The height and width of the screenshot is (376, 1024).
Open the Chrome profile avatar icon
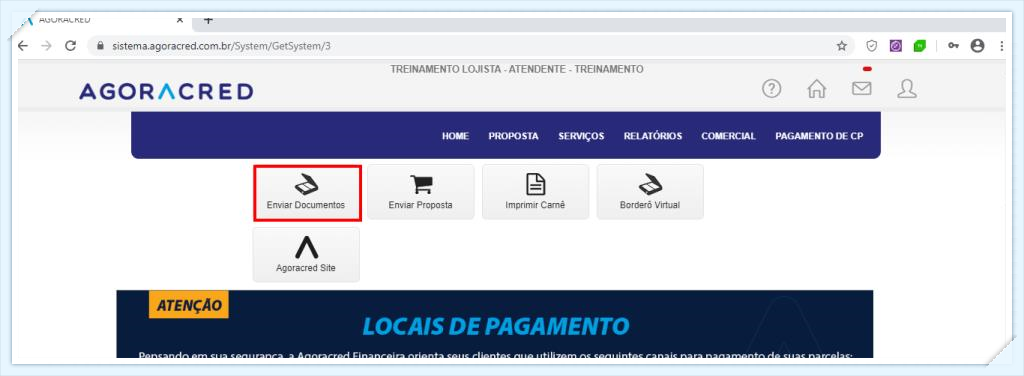tap(977, 46)
